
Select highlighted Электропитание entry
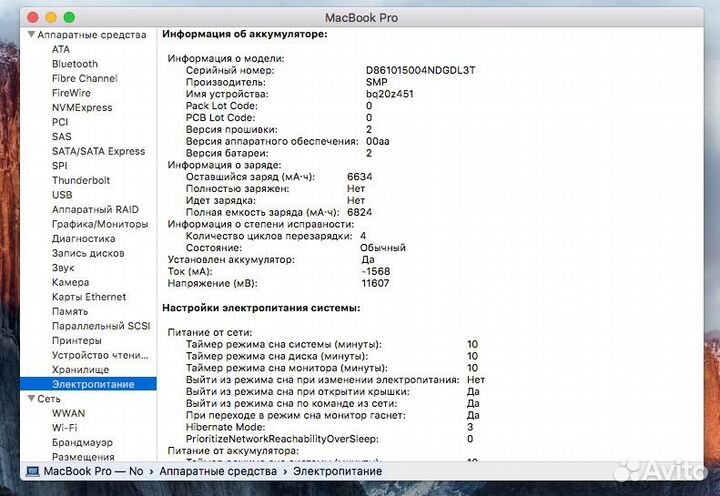[x=88, y=384]
